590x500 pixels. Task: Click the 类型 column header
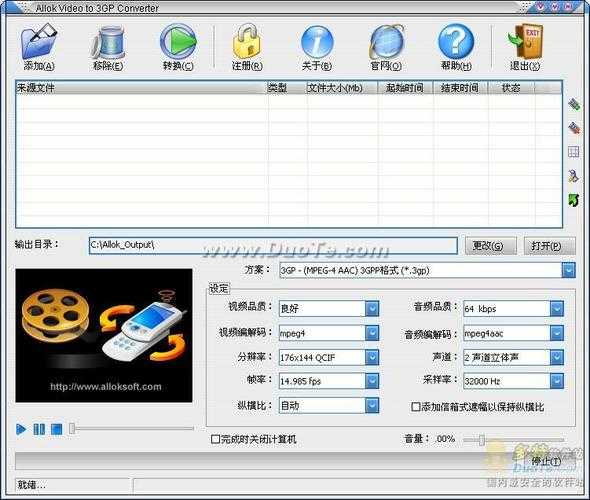pyautogui.click(x=287, y=88)
